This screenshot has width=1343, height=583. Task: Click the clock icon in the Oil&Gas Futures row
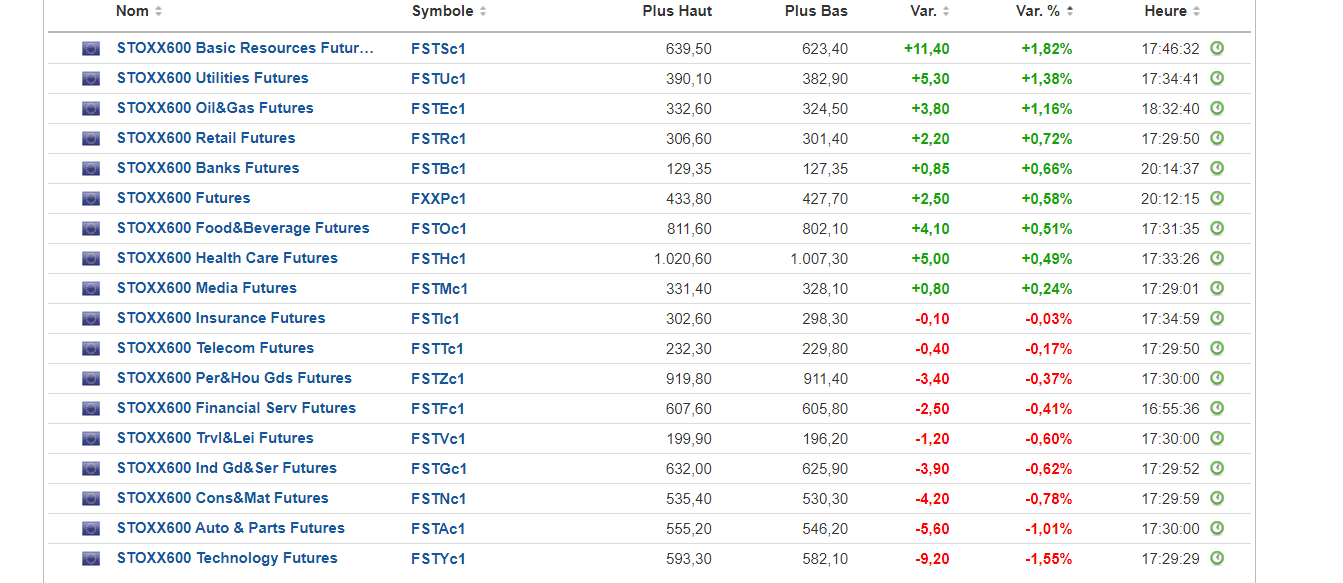[1217, 108]
